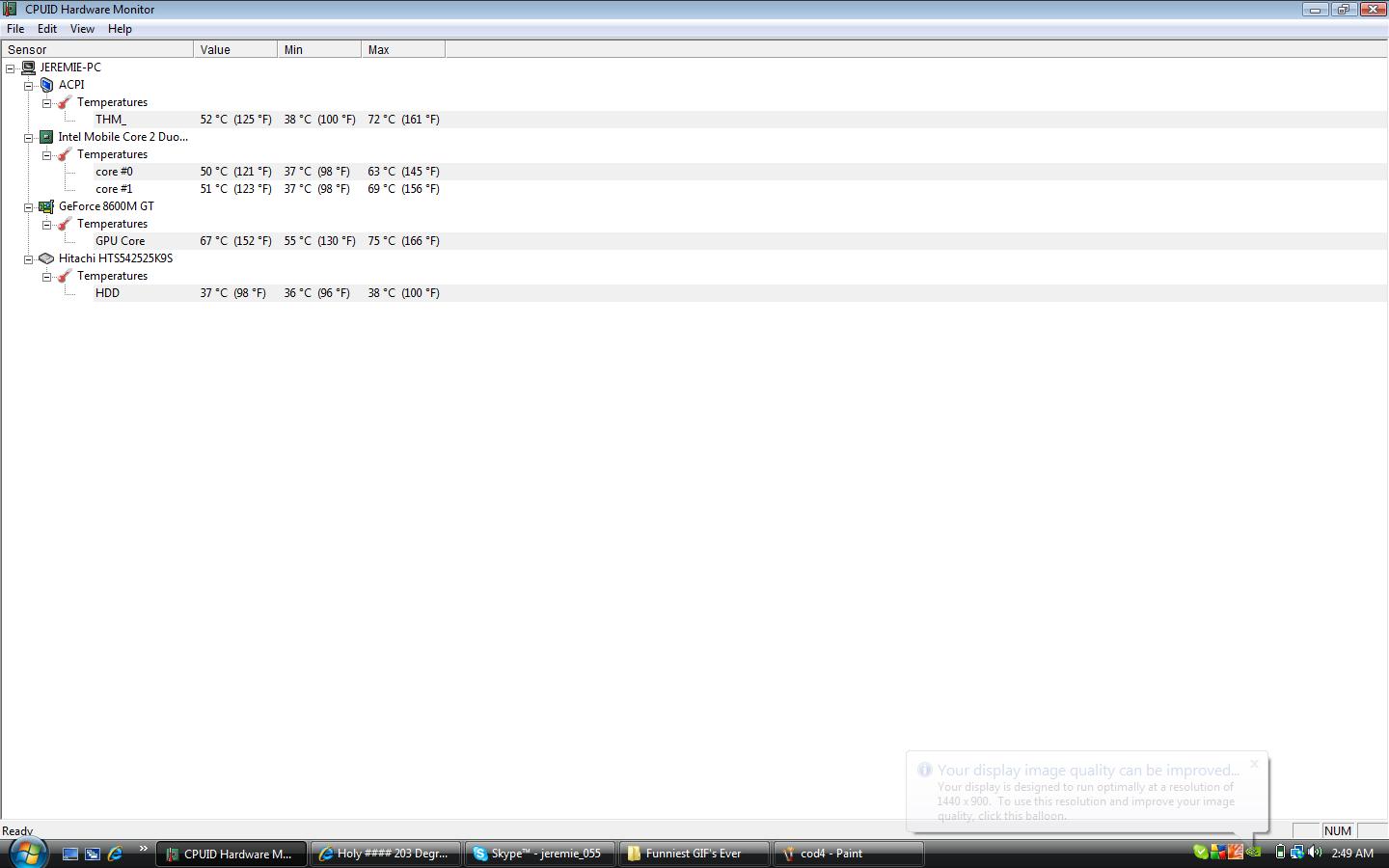Viewport: 1389px width, 868px height.
Task: Close the display quality notification balloon
Action: 1254,764
